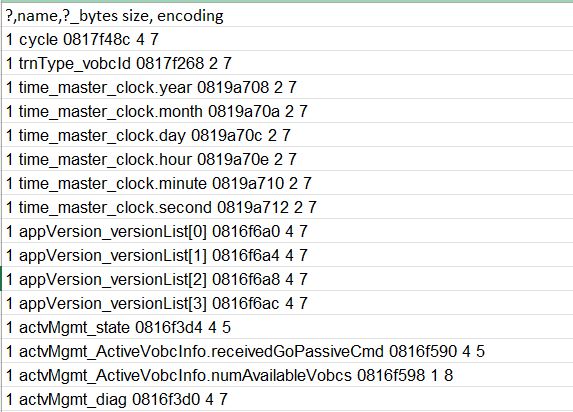573x412 pixels.
Task: Click the trnType_vobcId row cell
Action: (287, 63)
